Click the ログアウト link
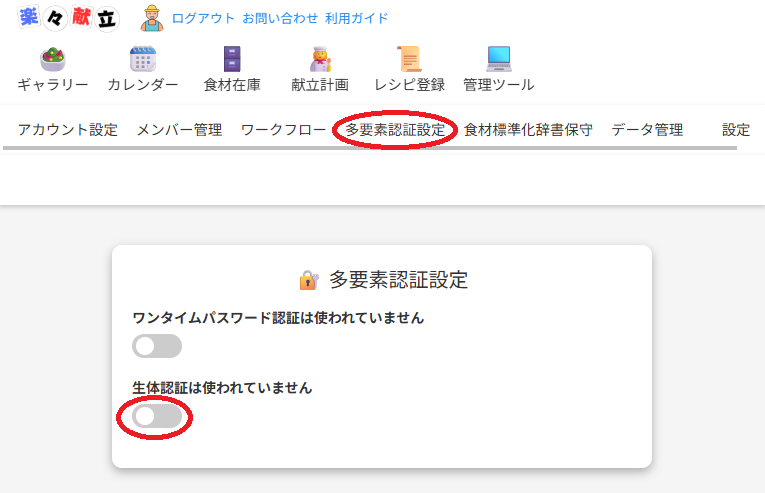The height and width of the screenshot is (493, 765). 203,19
